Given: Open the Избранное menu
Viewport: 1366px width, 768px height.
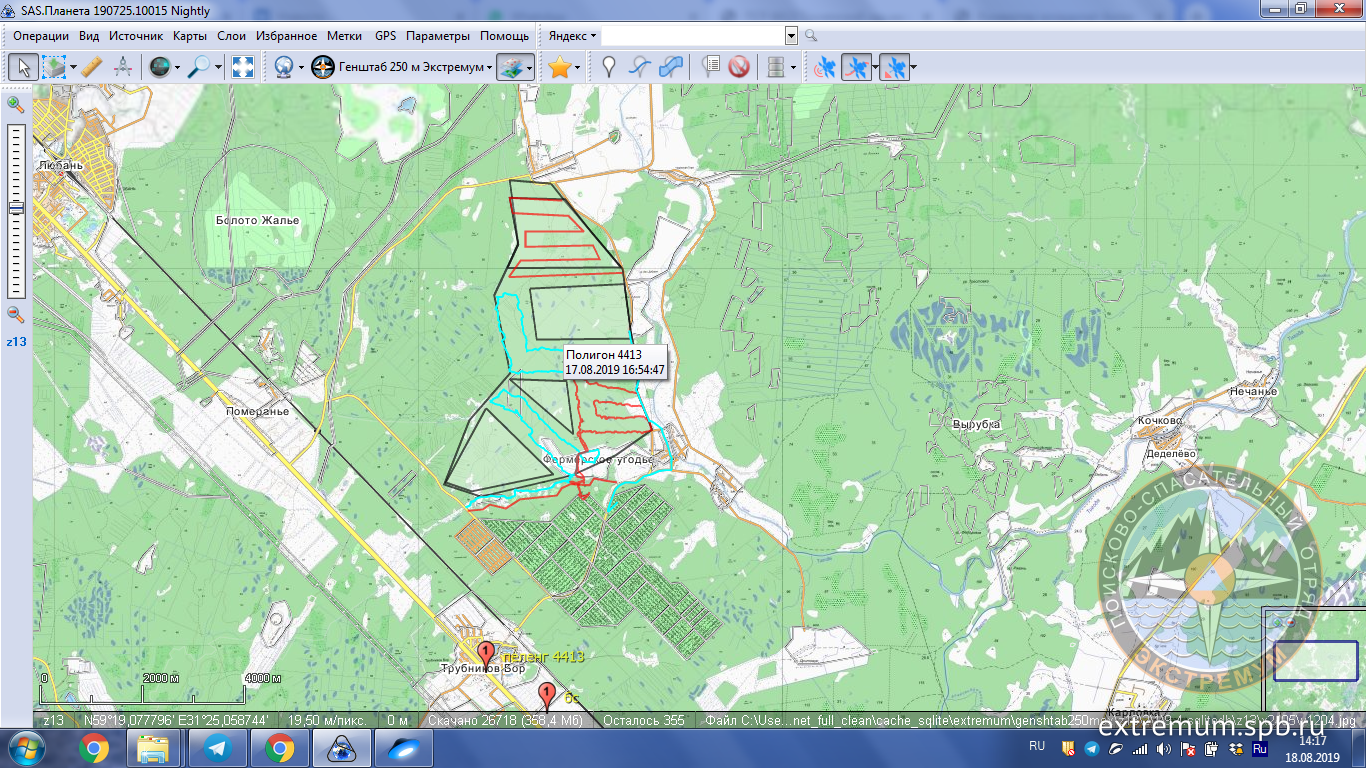Looking at the screenshot, I should (287, 36).
